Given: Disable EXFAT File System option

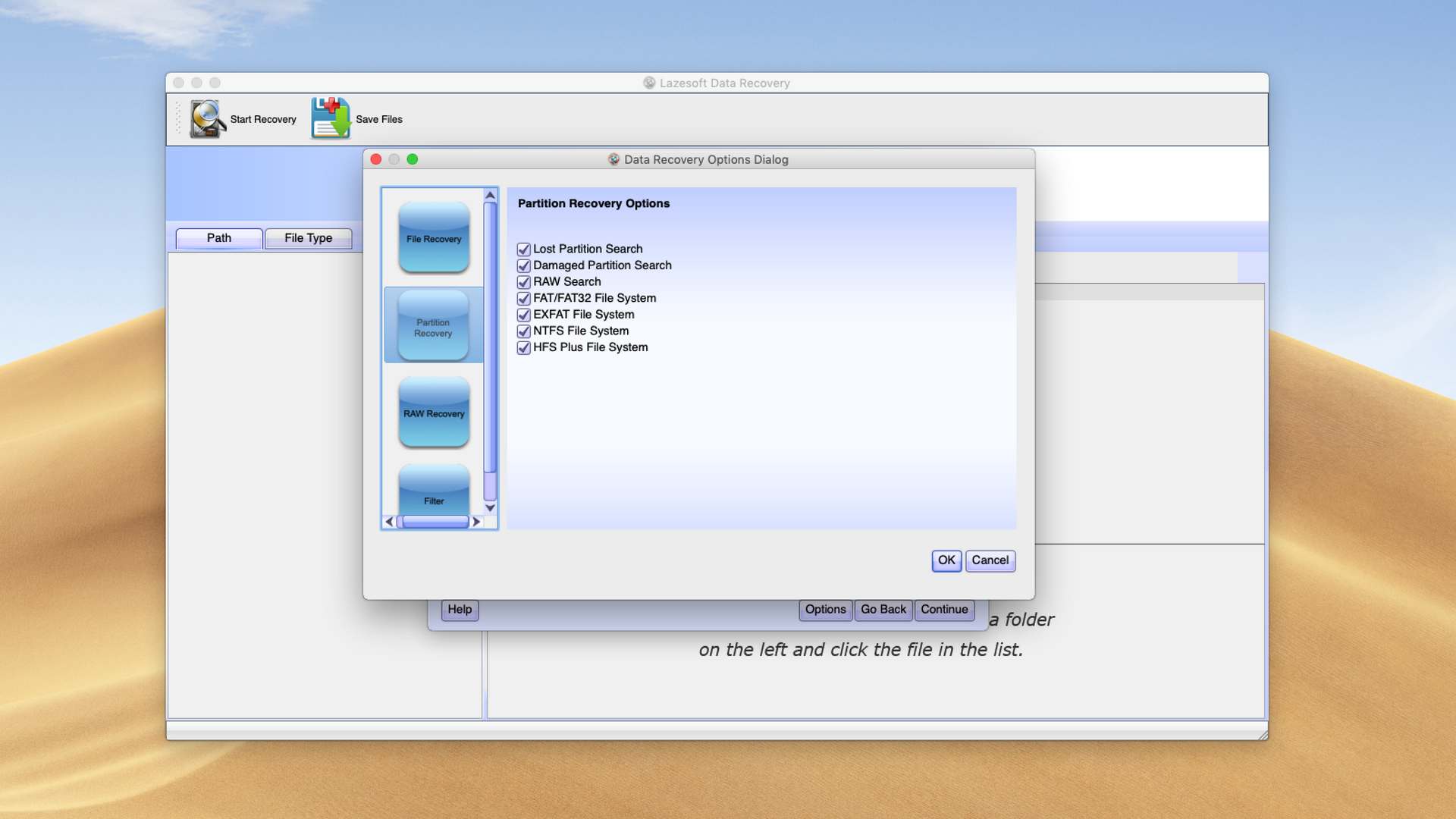Looking at the screenshot, I should pyautogui.click(x=523, y=315).
